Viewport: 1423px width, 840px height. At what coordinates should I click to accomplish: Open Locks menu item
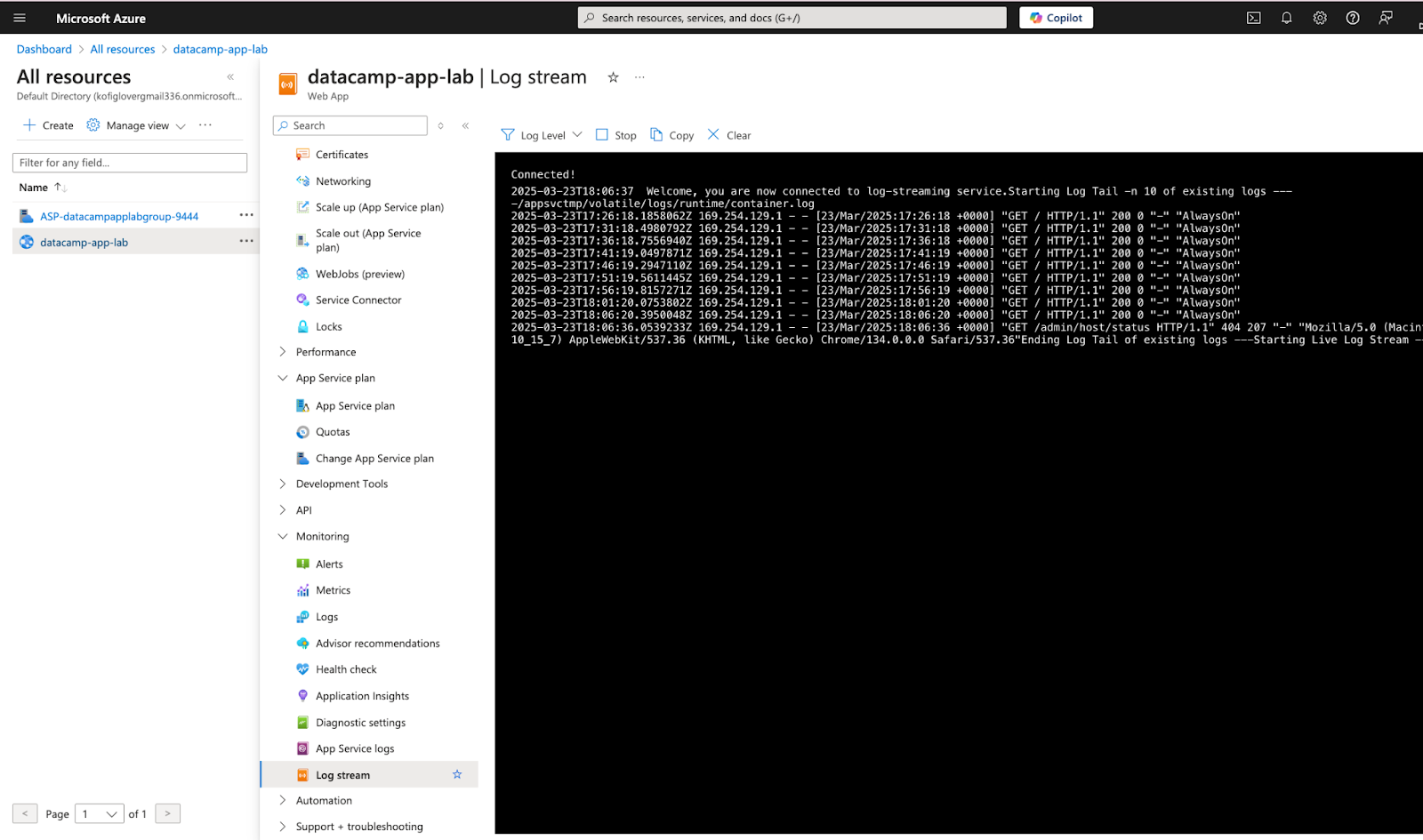[328, 326]
